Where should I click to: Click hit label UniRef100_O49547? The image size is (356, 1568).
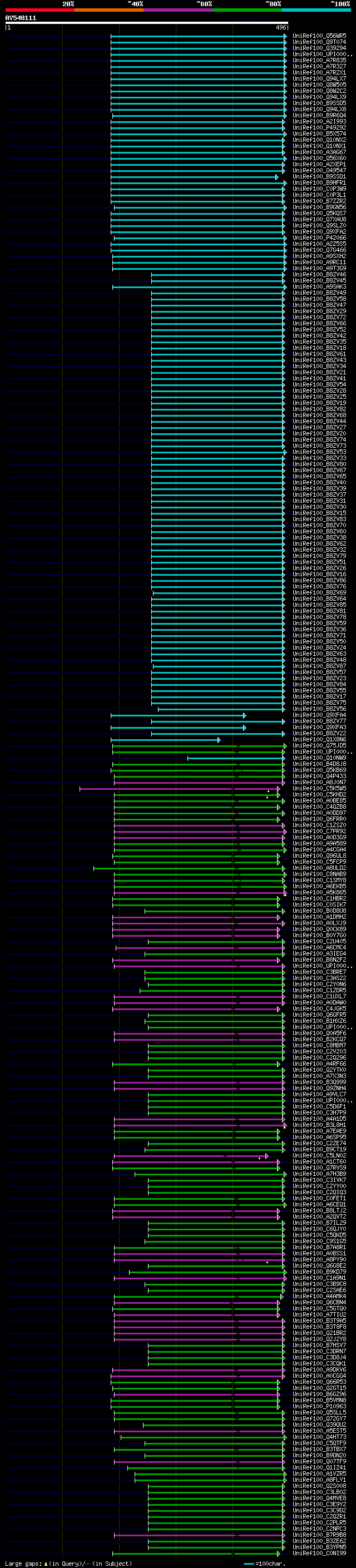point(319,170)
